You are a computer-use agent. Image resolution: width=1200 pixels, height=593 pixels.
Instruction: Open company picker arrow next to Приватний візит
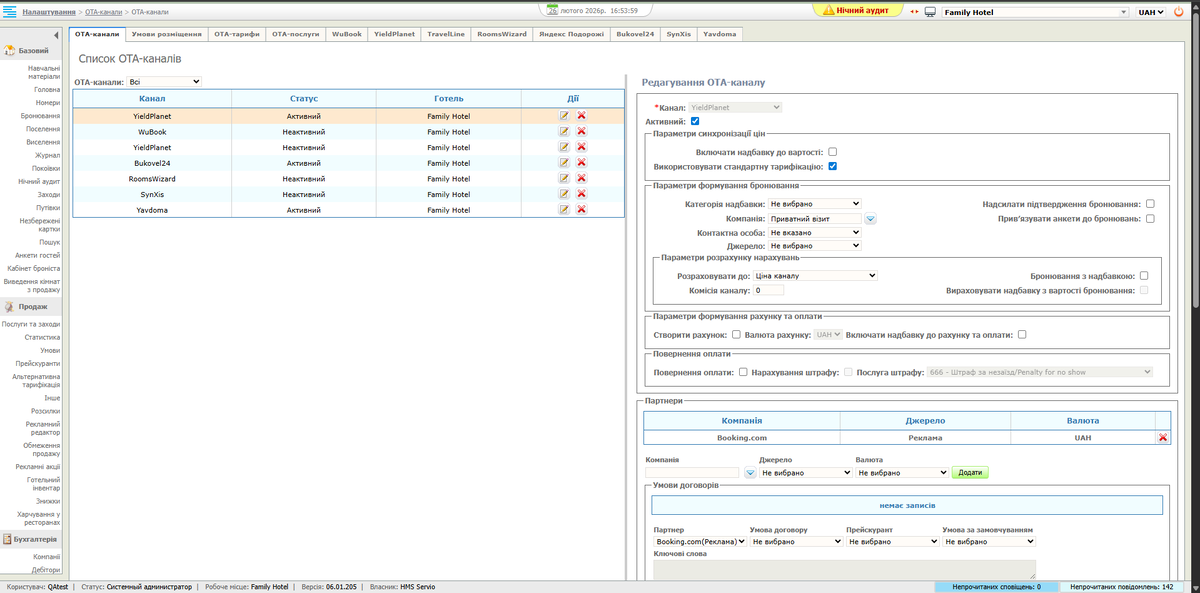pyautogui.click(x=870, y=218)
